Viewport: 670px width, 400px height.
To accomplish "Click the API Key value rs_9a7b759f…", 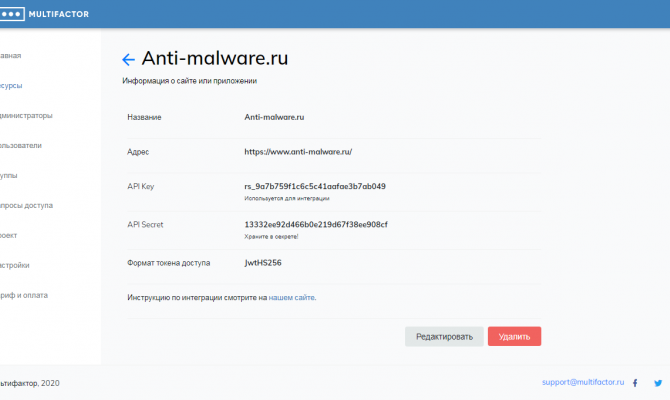I will (315, 186).
